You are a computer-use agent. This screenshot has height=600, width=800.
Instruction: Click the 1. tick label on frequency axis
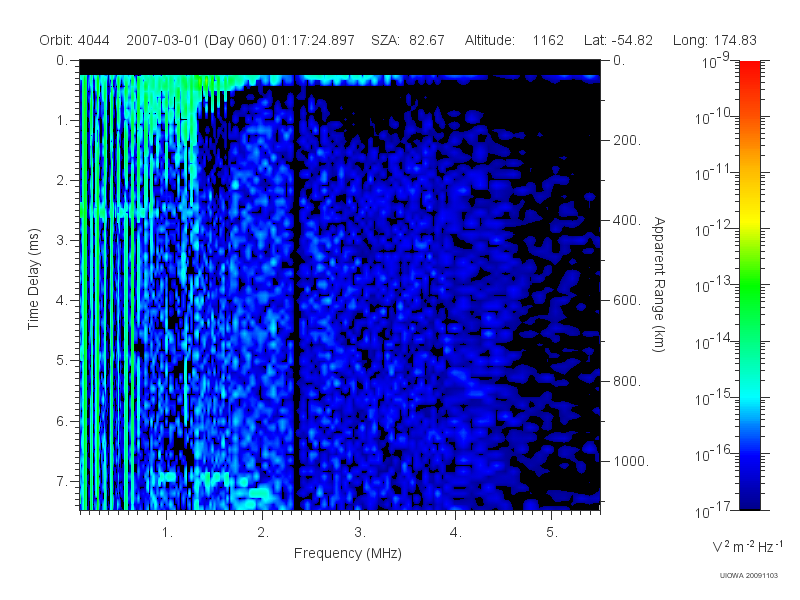coord(167,533)
